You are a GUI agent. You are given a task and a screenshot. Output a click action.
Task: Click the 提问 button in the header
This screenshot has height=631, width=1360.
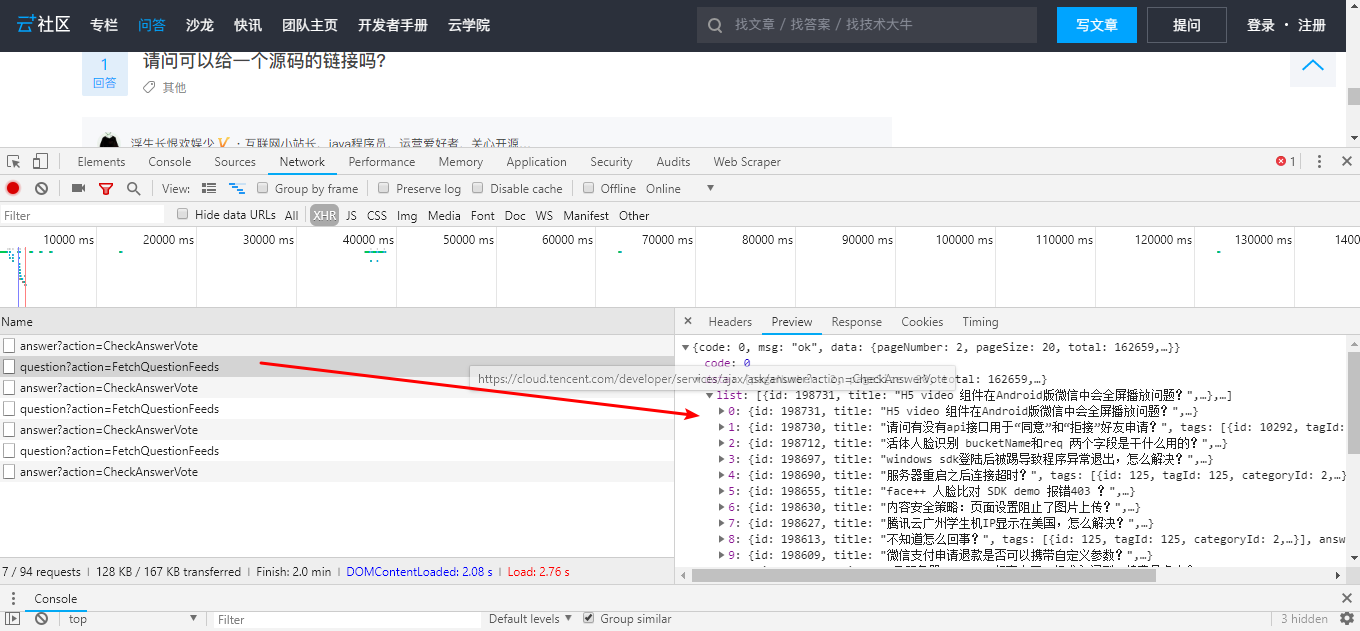pos(1186,25)
